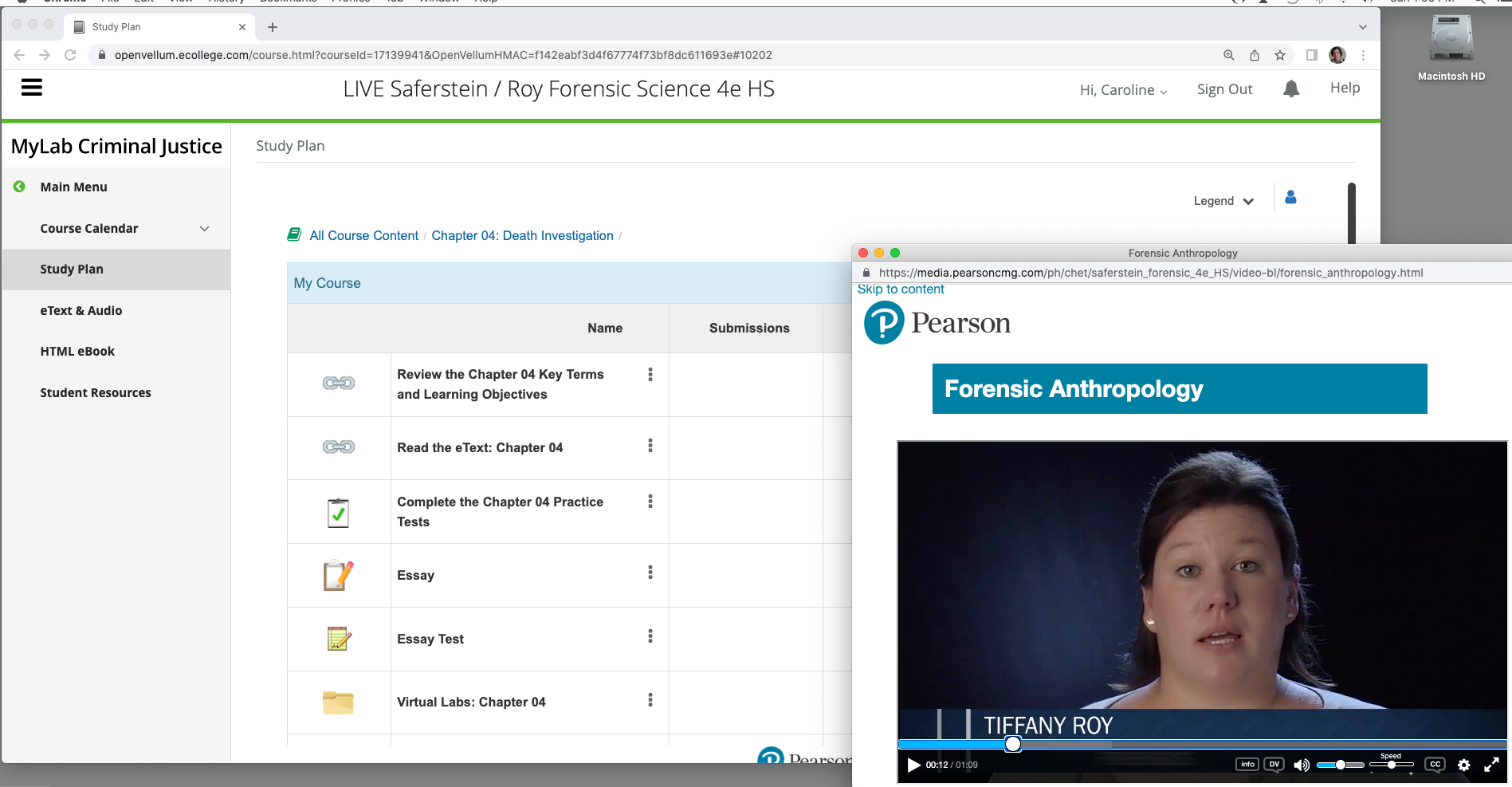Mute the video volume speaker icon
The width and height of the screenshot is (1512, 787).
click(1302, 765)
